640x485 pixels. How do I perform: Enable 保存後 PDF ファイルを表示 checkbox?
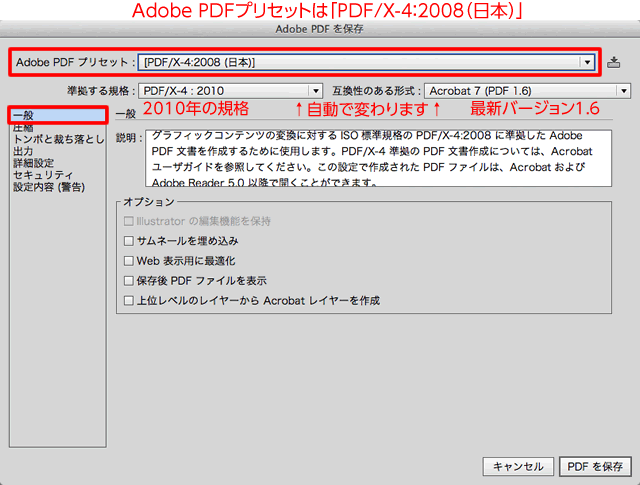tap(129, 280)
